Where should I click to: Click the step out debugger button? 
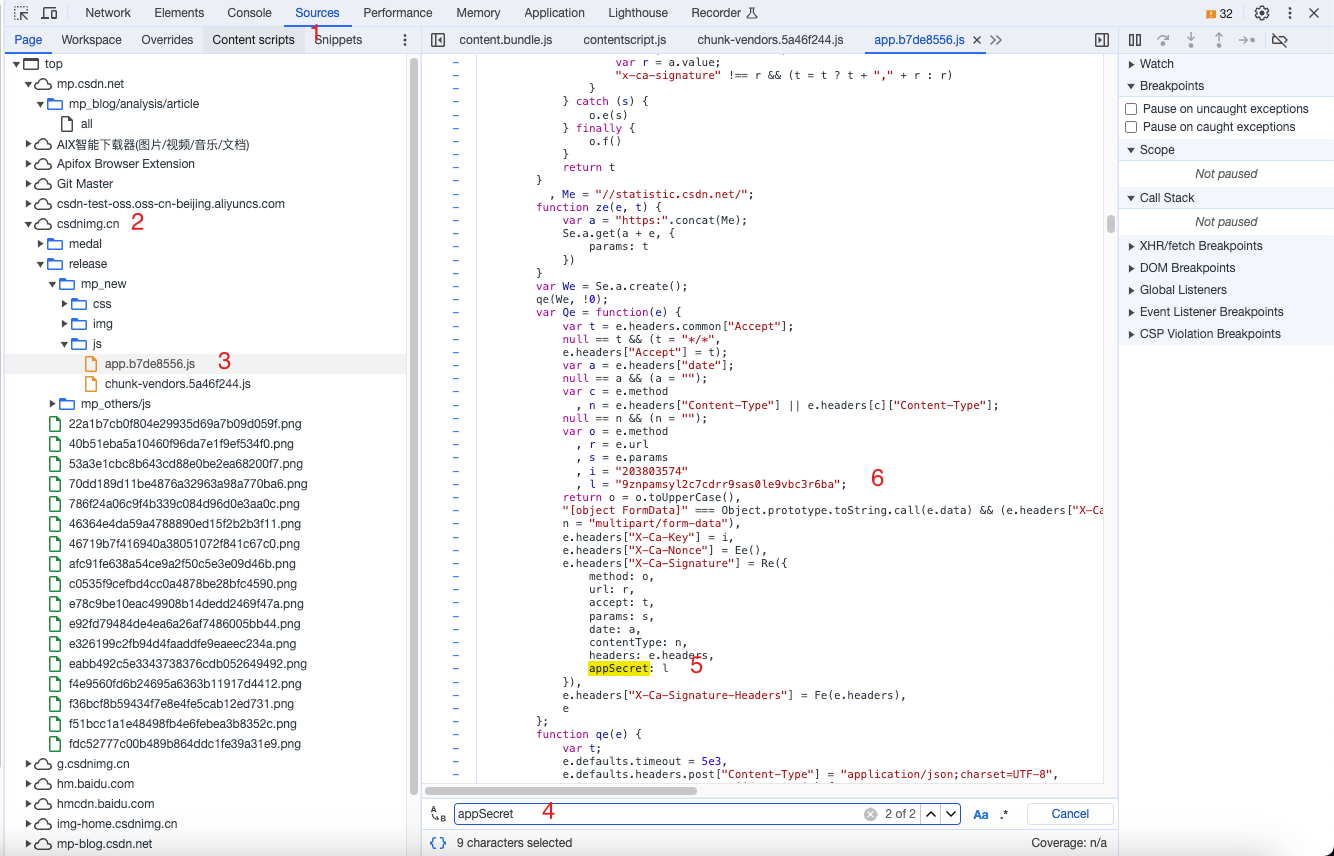click(1219, 40)
